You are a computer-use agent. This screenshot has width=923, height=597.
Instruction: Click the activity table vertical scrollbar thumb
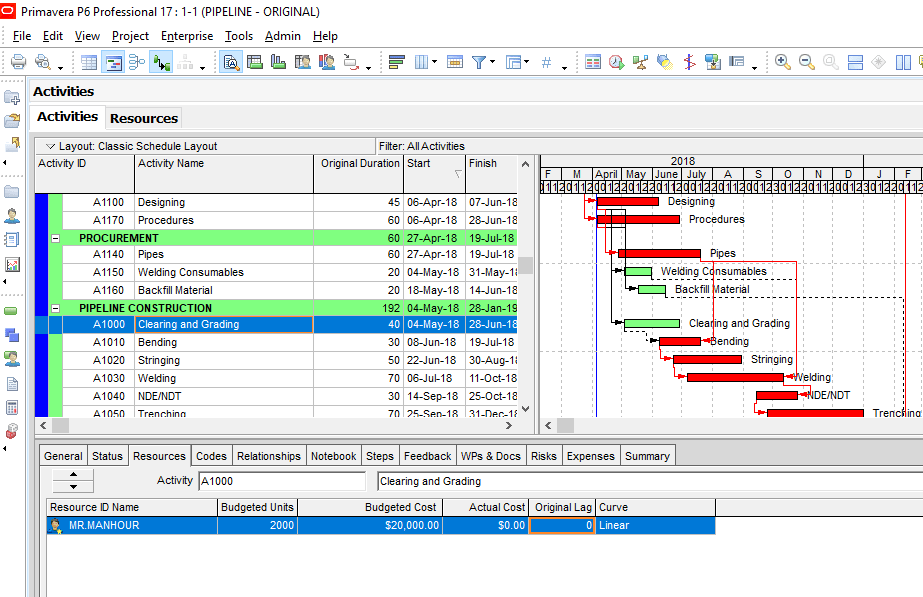tap(526, 266)
